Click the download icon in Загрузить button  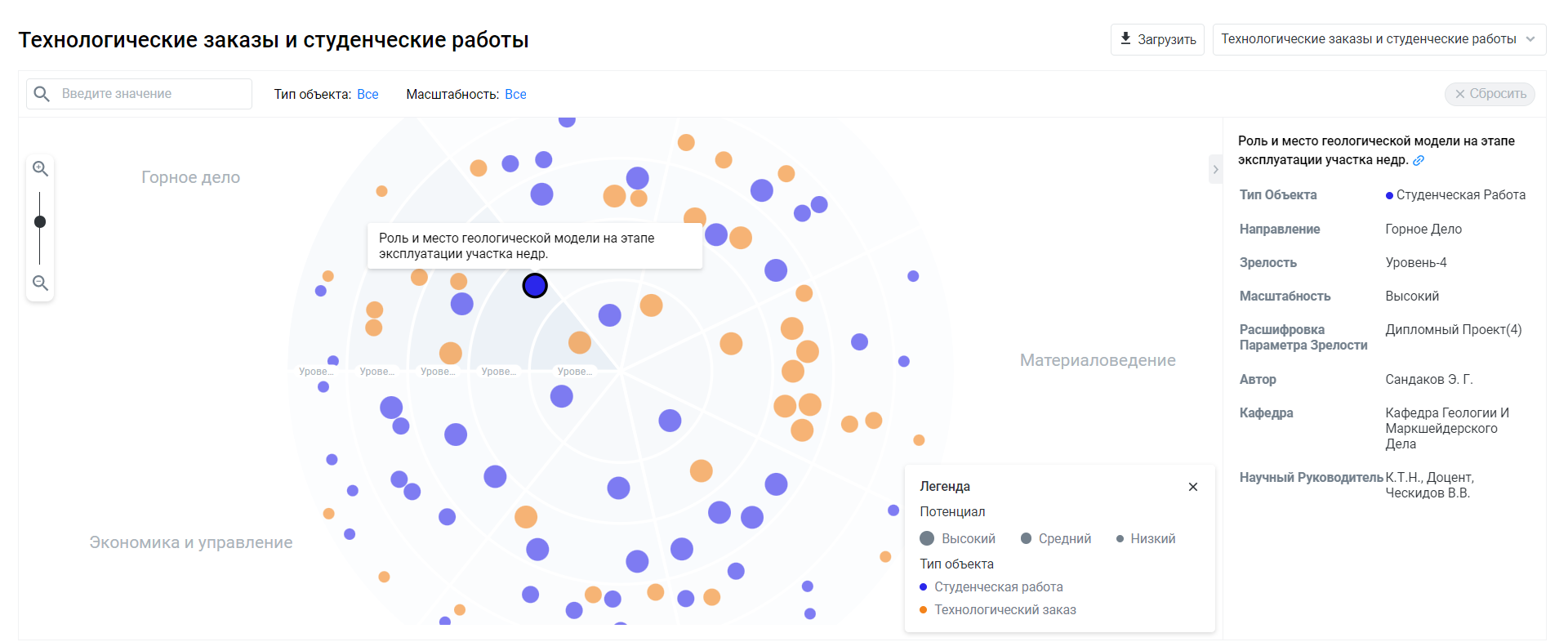[1125, 38]
